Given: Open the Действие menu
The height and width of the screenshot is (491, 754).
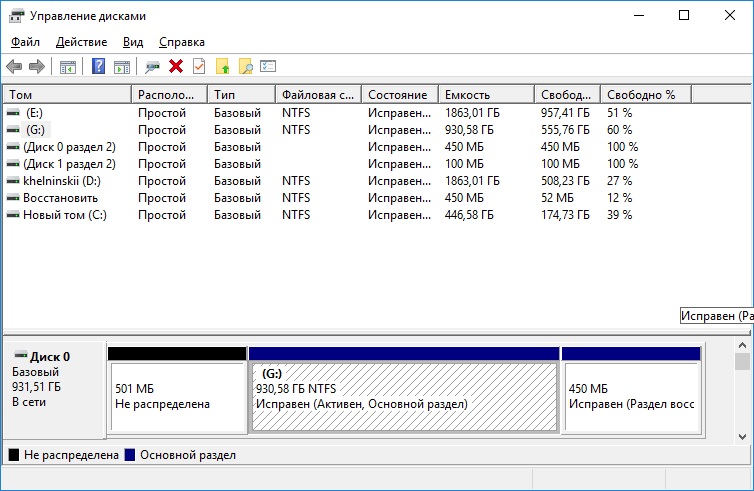Looking at the screenshot, I should 81,42.
